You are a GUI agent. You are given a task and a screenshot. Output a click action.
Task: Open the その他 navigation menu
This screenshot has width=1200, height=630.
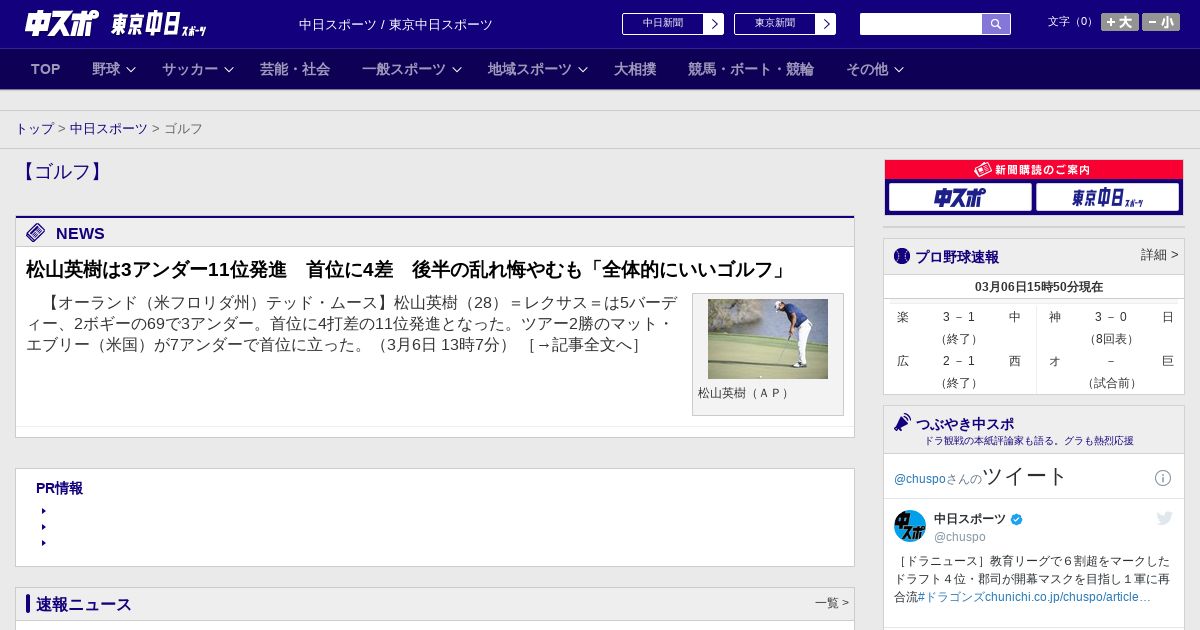pyautogui.click(x=867, y=69)
